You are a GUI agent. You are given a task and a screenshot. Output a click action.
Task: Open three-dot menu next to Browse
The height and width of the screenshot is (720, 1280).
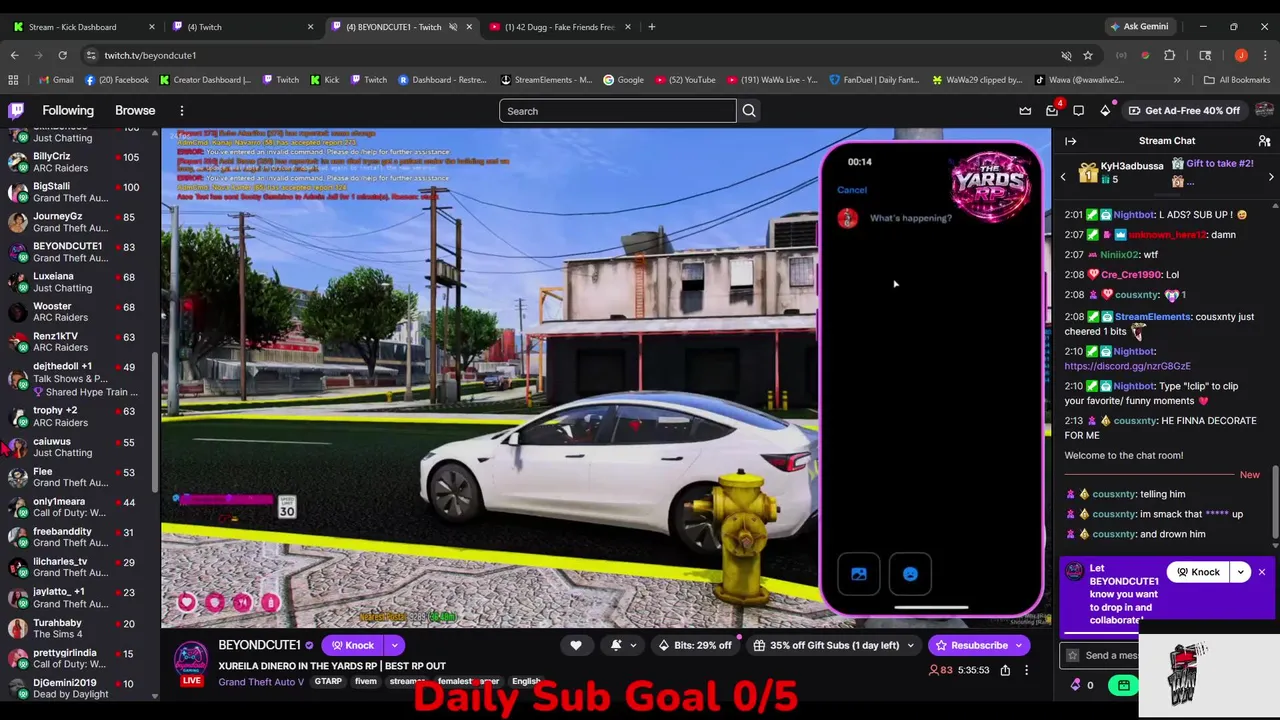182,111
